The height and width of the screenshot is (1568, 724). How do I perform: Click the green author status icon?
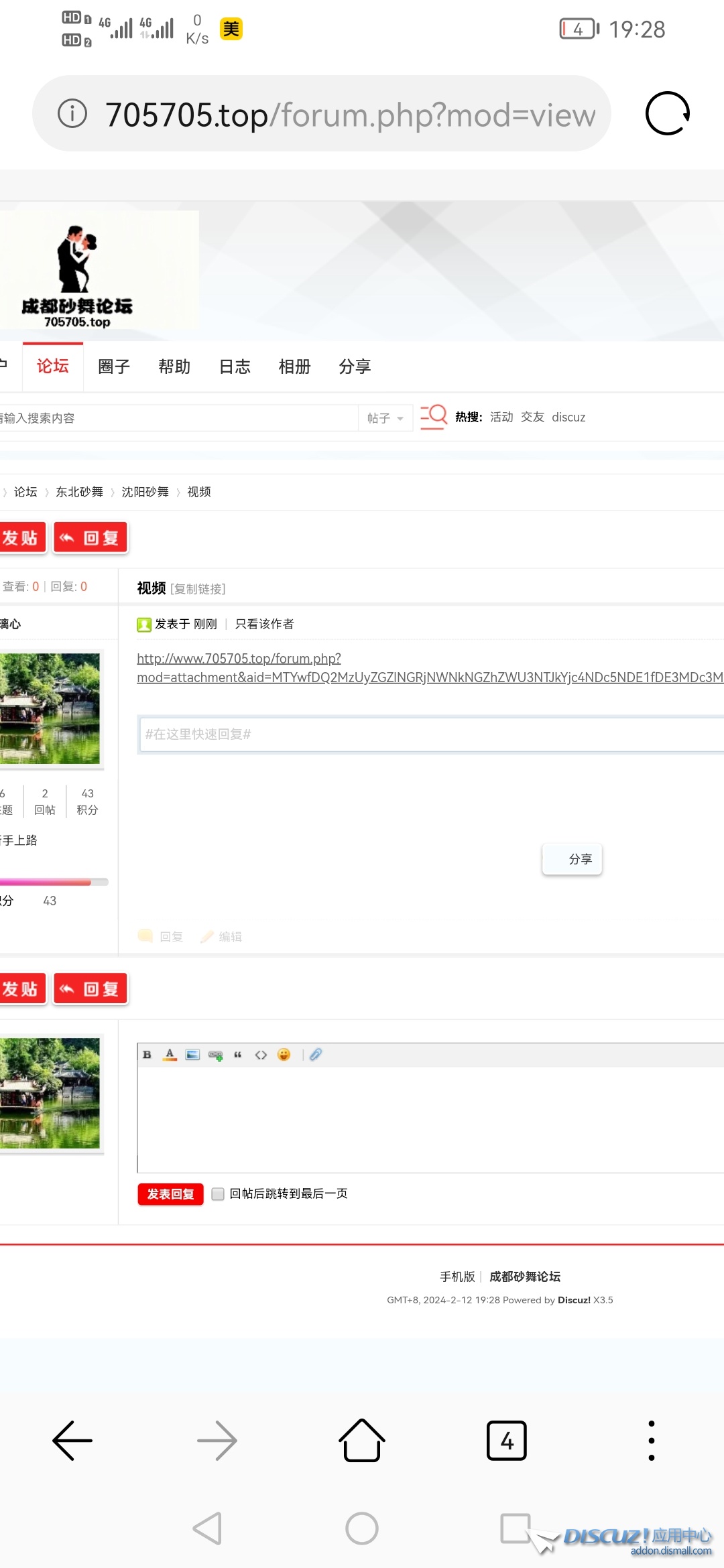(x=144, y=625)
